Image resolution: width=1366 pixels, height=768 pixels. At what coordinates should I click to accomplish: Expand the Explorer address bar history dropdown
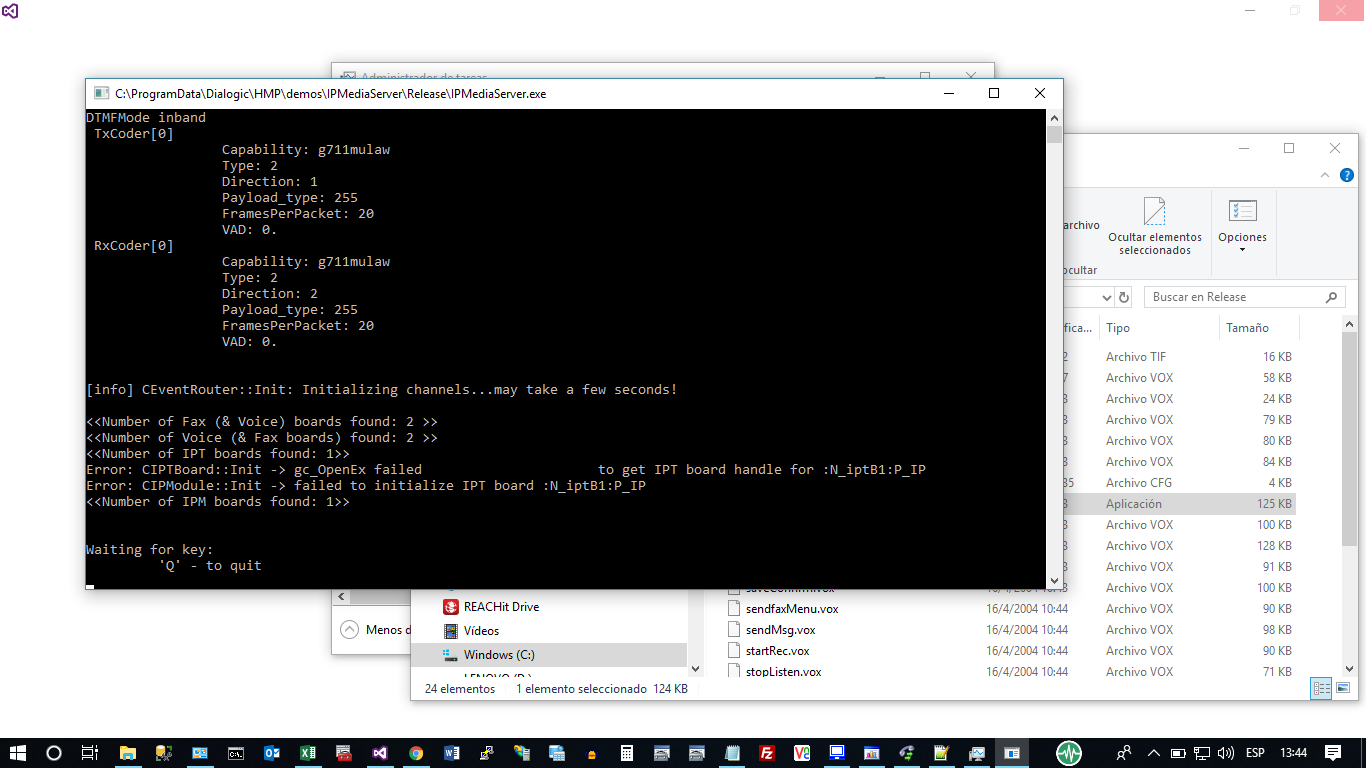coord(1106,298)
